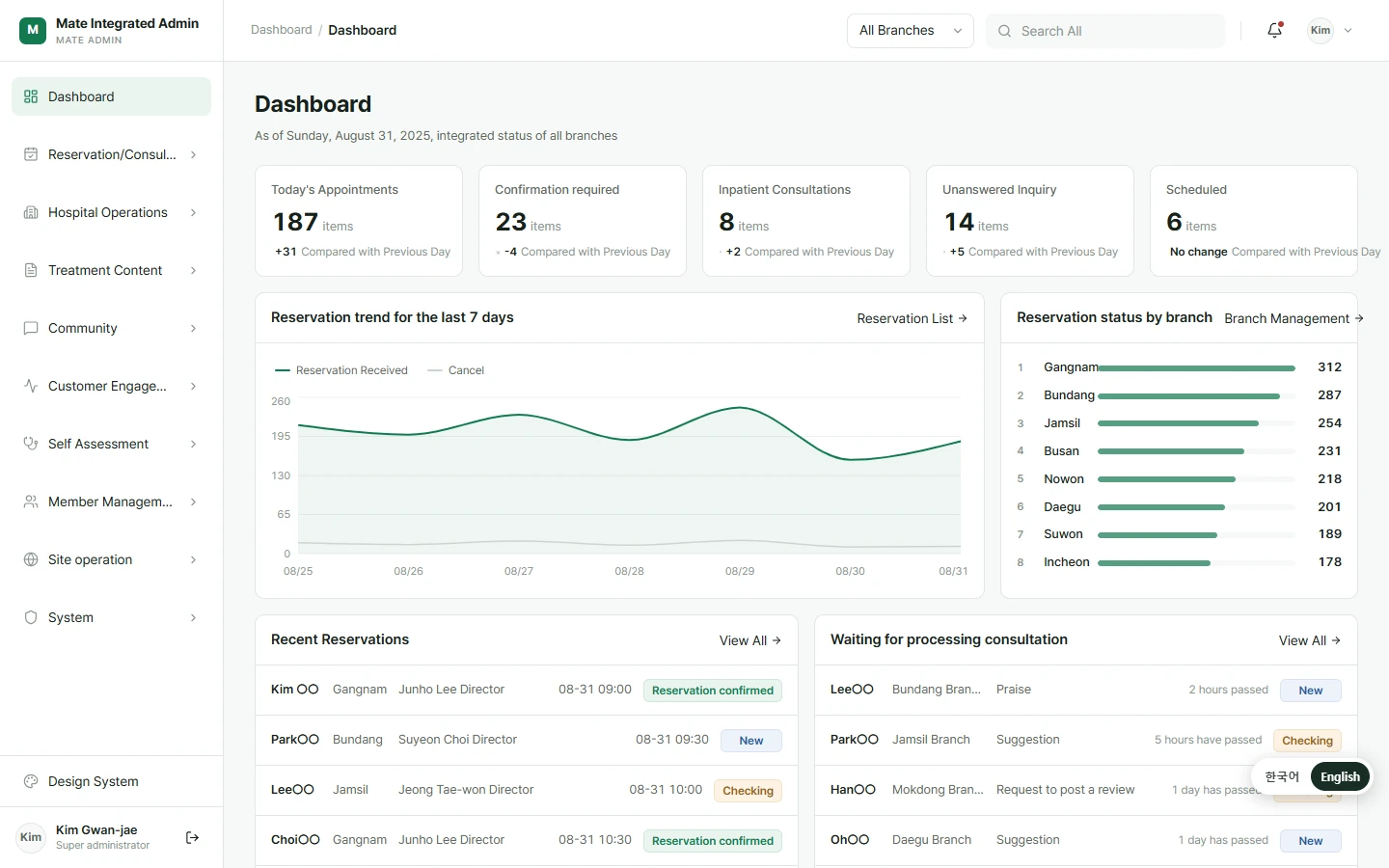Expand the System submenu chevron

(x=193, y=617)
